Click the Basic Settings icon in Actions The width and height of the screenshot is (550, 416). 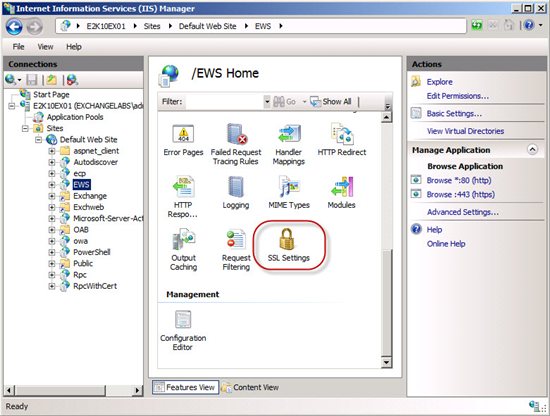click(416, 113)
